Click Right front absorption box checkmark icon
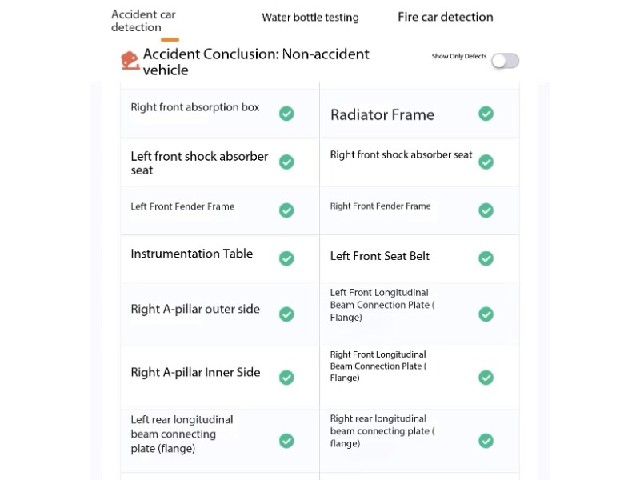 tap(287, 113)
